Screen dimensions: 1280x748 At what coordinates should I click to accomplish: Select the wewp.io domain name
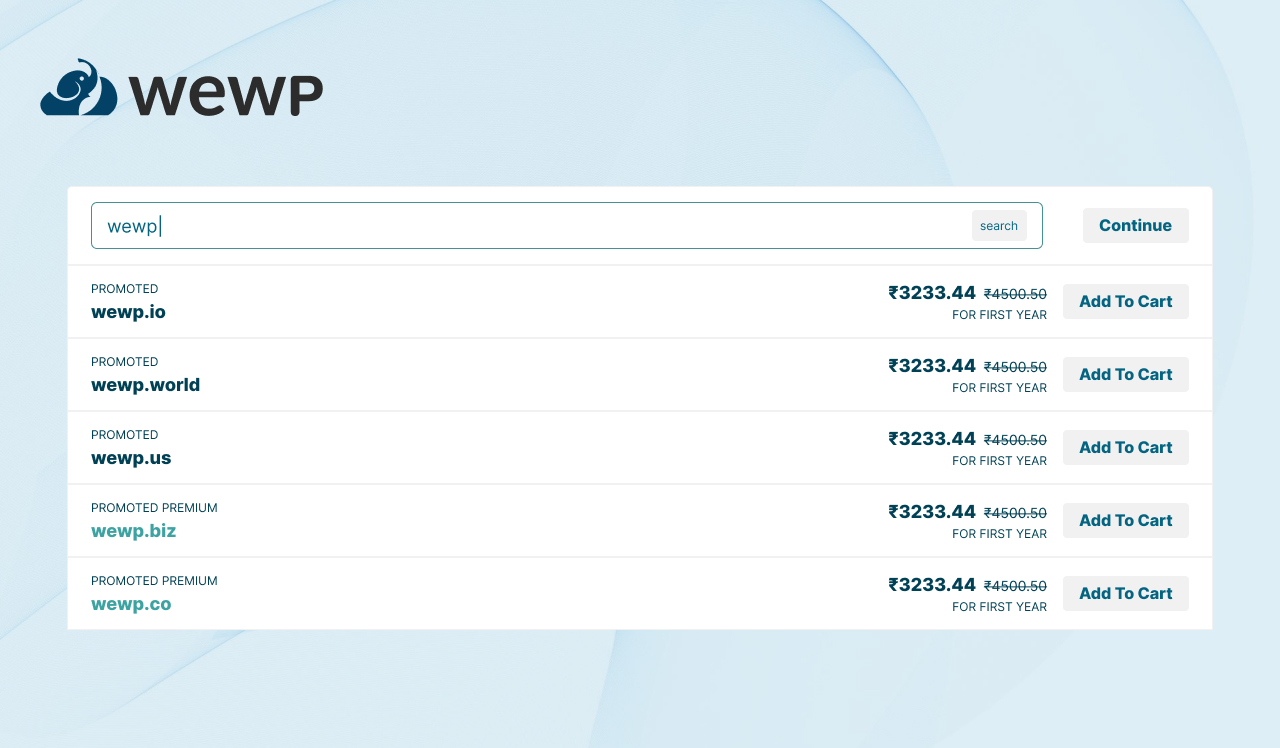tap(128, 311)
